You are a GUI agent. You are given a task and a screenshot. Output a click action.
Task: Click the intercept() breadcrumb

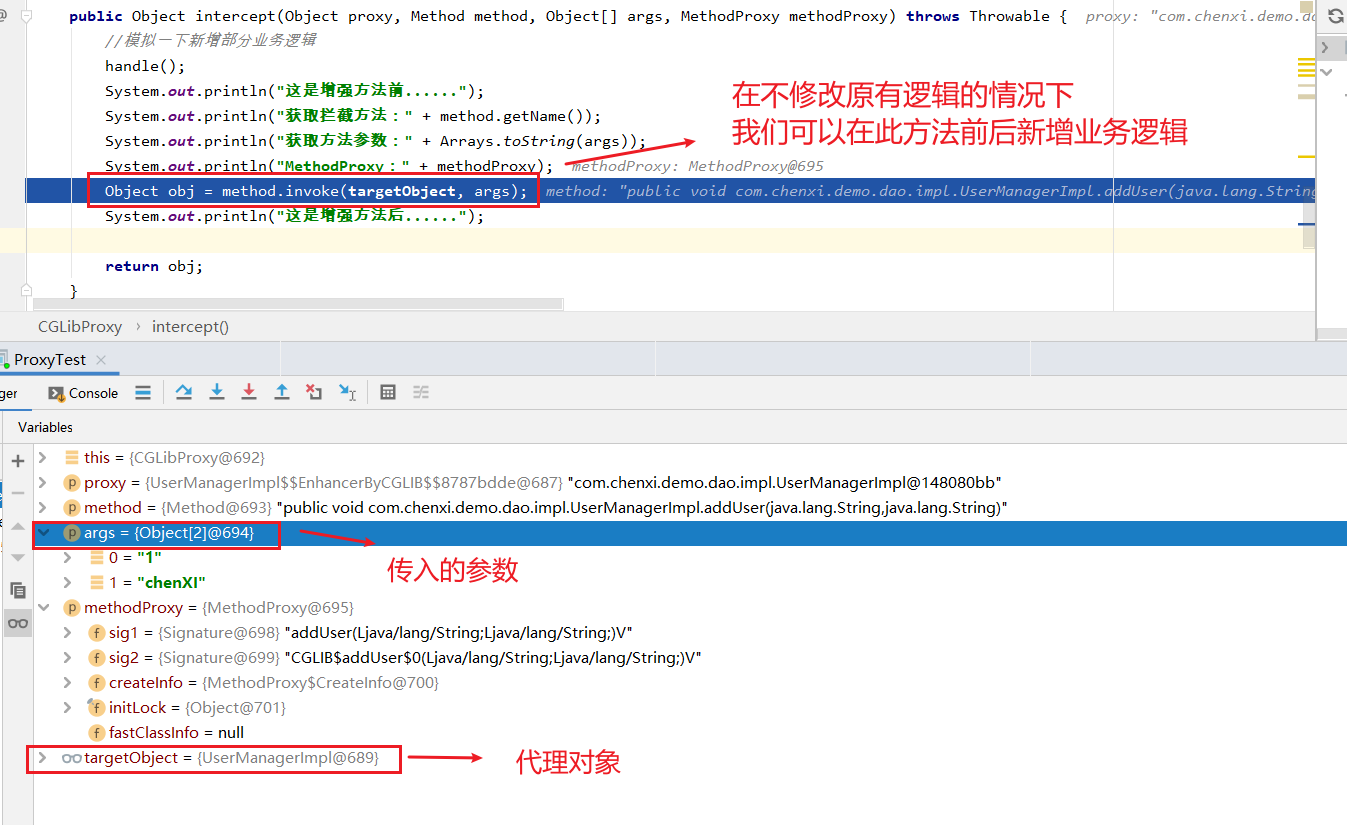click(190, 326)
